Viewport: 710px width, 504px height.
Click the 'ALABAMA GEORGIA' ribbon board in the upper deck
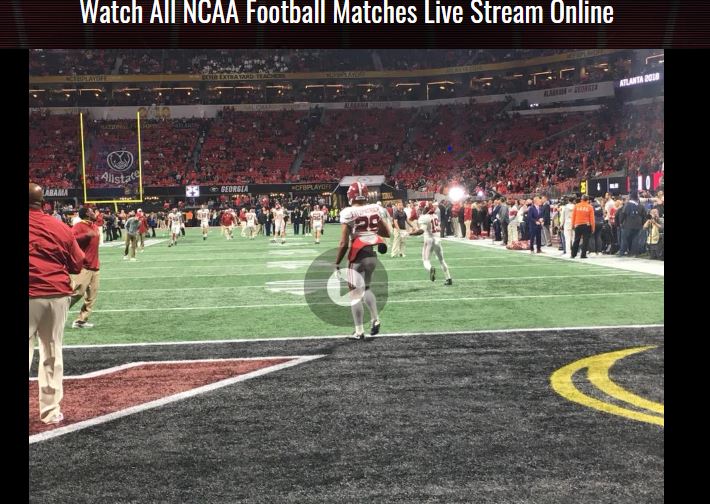click(571, 91)
